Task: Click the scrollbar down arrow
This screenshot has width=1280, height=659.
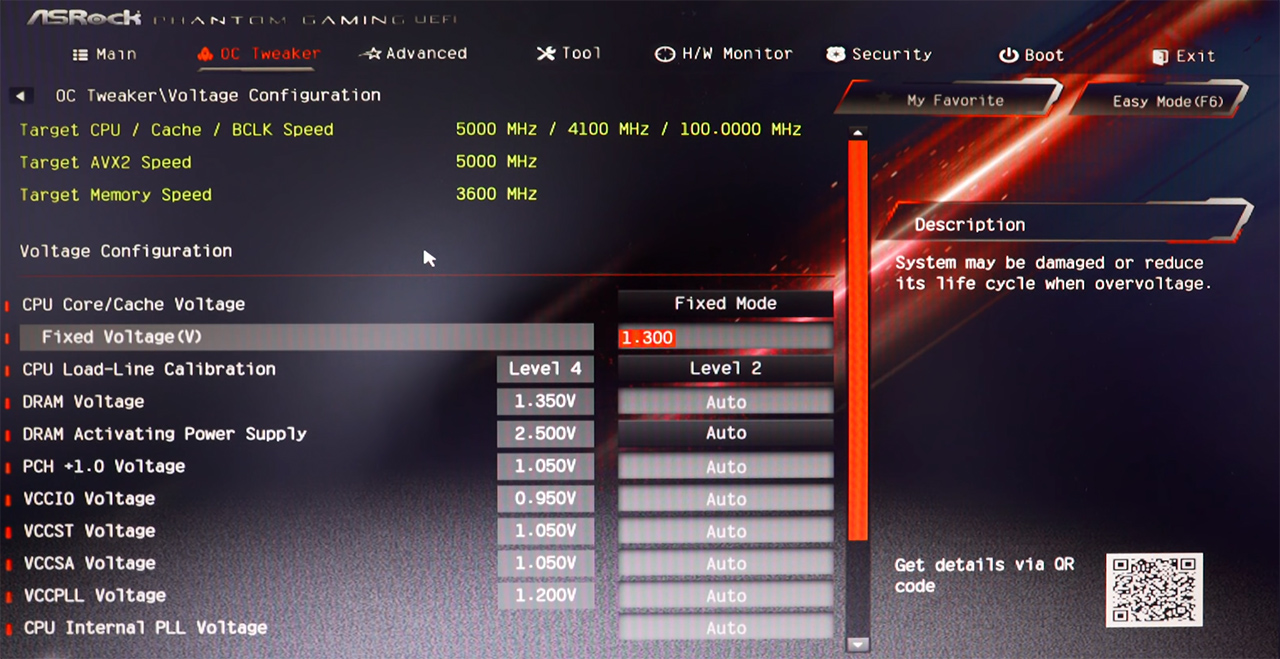Action: click(x=857, y=645)
